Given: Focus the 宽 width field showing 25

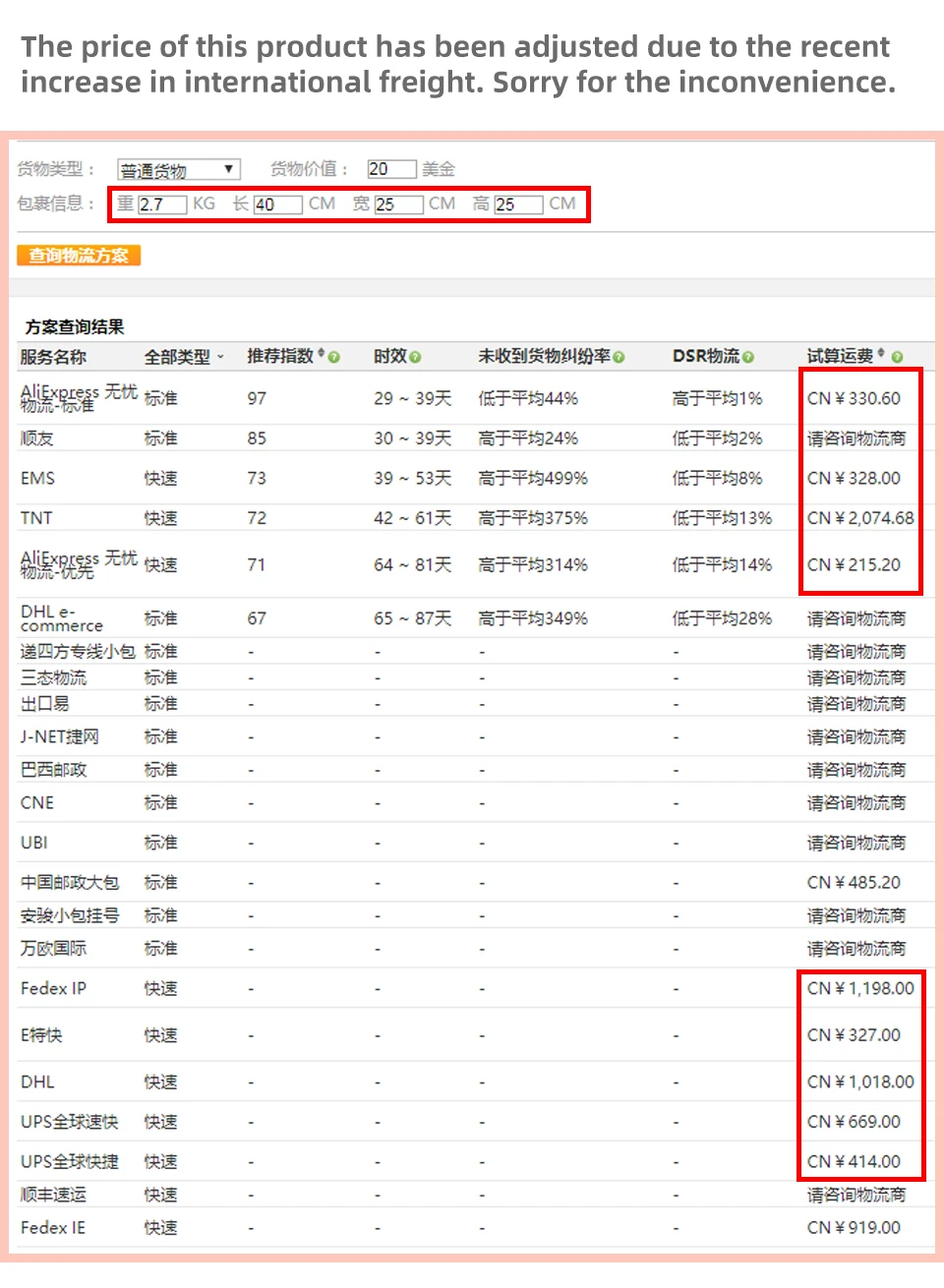Looking at the screenshot, I should pos(398,205).
